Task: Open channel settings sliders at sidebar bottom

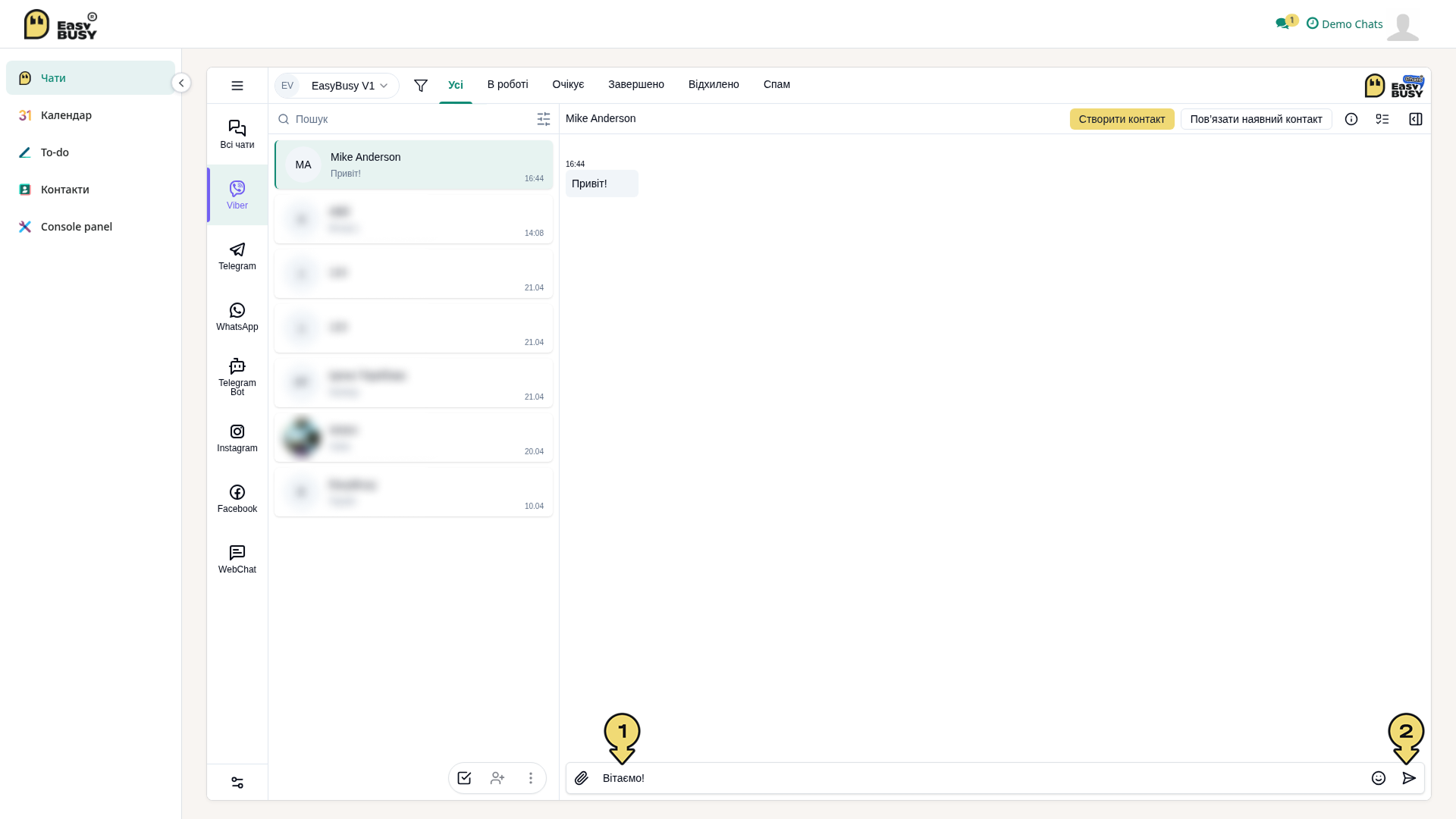Action: click(237, 783)
